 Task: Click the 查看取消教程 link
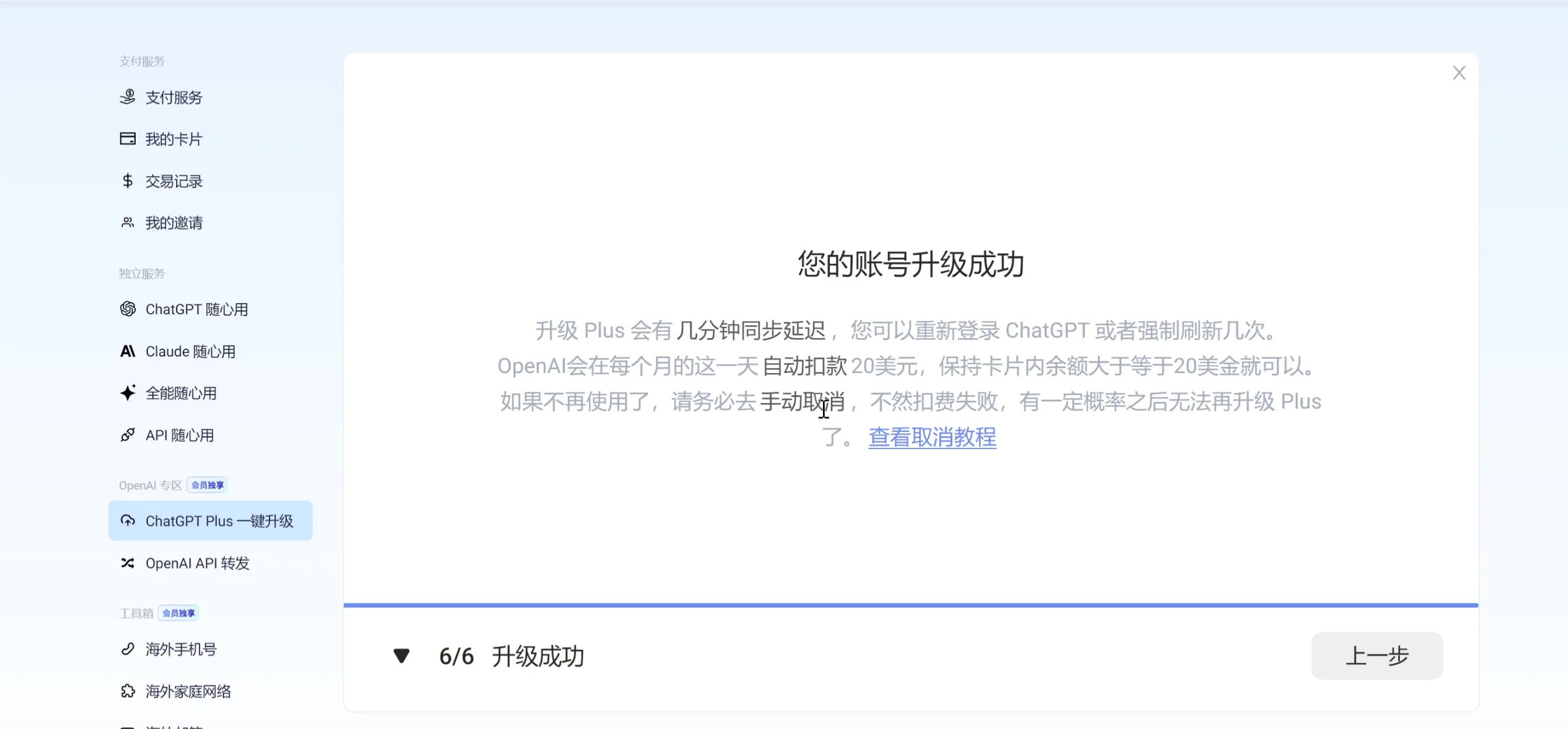[x=932, y=437]
